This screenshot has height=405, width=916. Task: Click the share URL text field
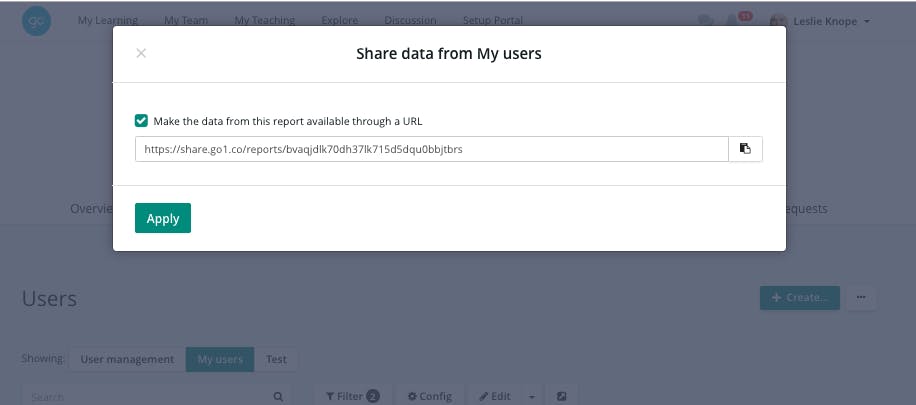coord(431,149)
